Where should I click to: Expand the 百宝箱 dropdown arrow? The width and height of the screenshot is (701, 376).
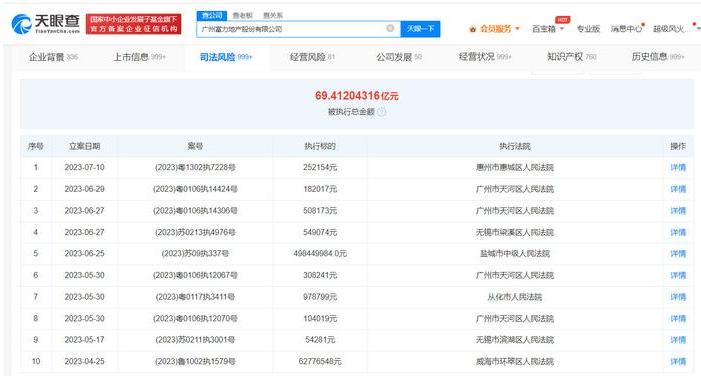[562, 29]
